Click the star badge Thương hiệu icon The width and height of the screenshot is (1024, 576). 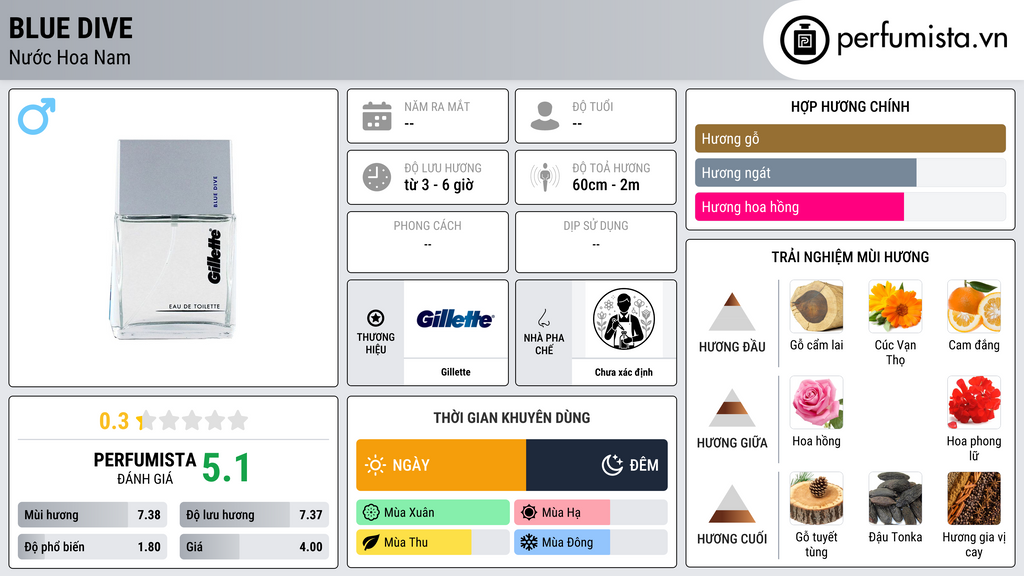click(376, 318)
